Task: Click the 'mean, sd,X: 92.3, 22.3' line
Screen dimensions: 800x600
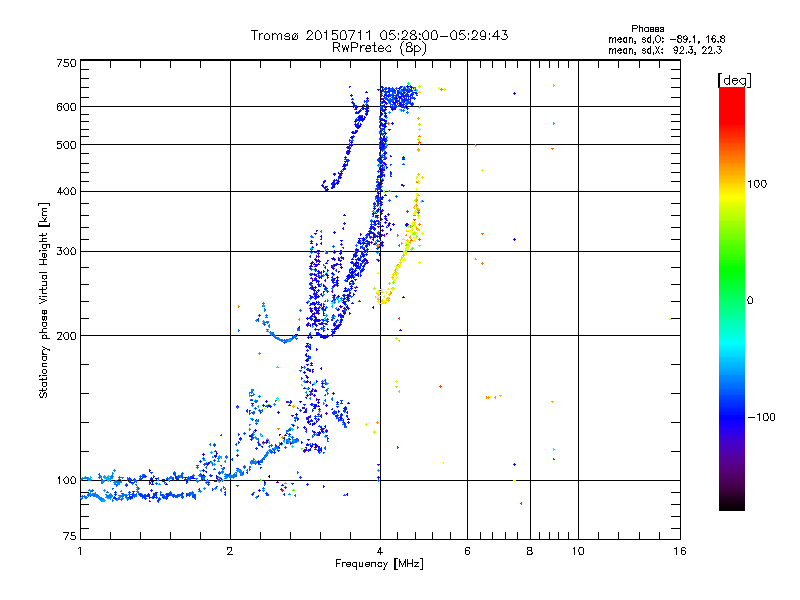Action: (665, 50)
